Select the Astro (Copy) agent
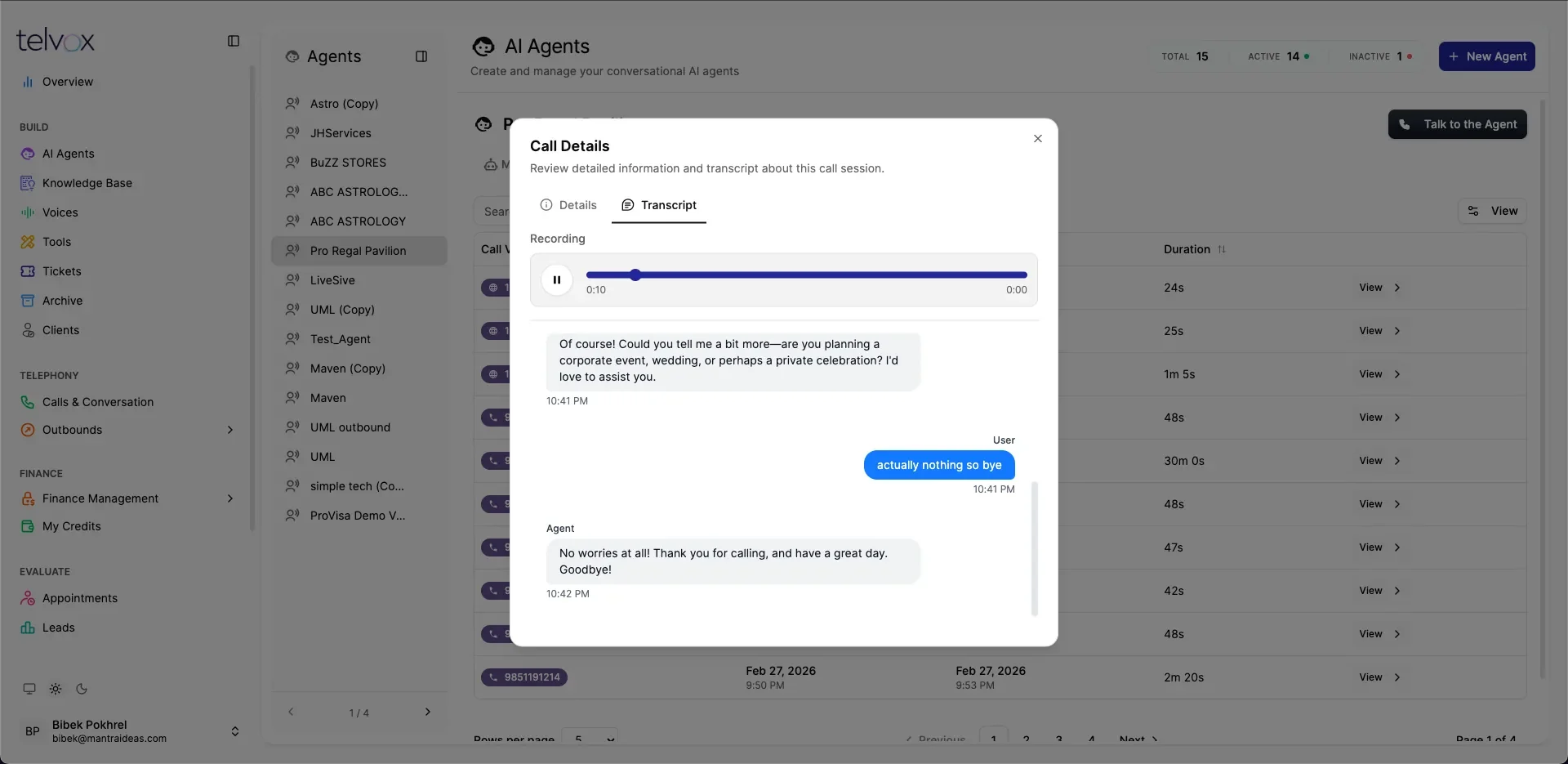The width and height of the screenshot is (1568, 764). [x=359, y=104]
